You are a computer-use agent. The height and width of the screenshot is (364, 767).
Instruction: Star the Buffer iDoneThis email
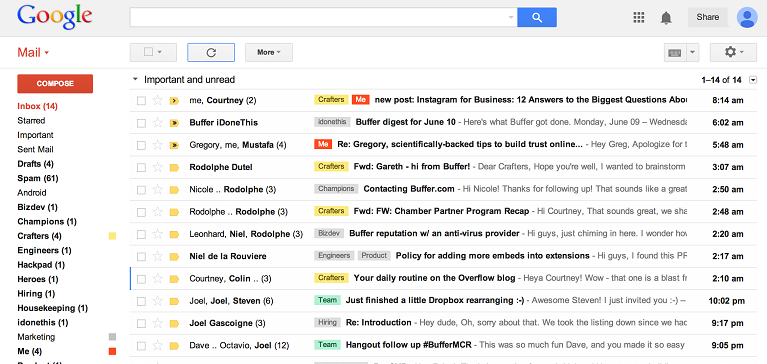[158, 123]
